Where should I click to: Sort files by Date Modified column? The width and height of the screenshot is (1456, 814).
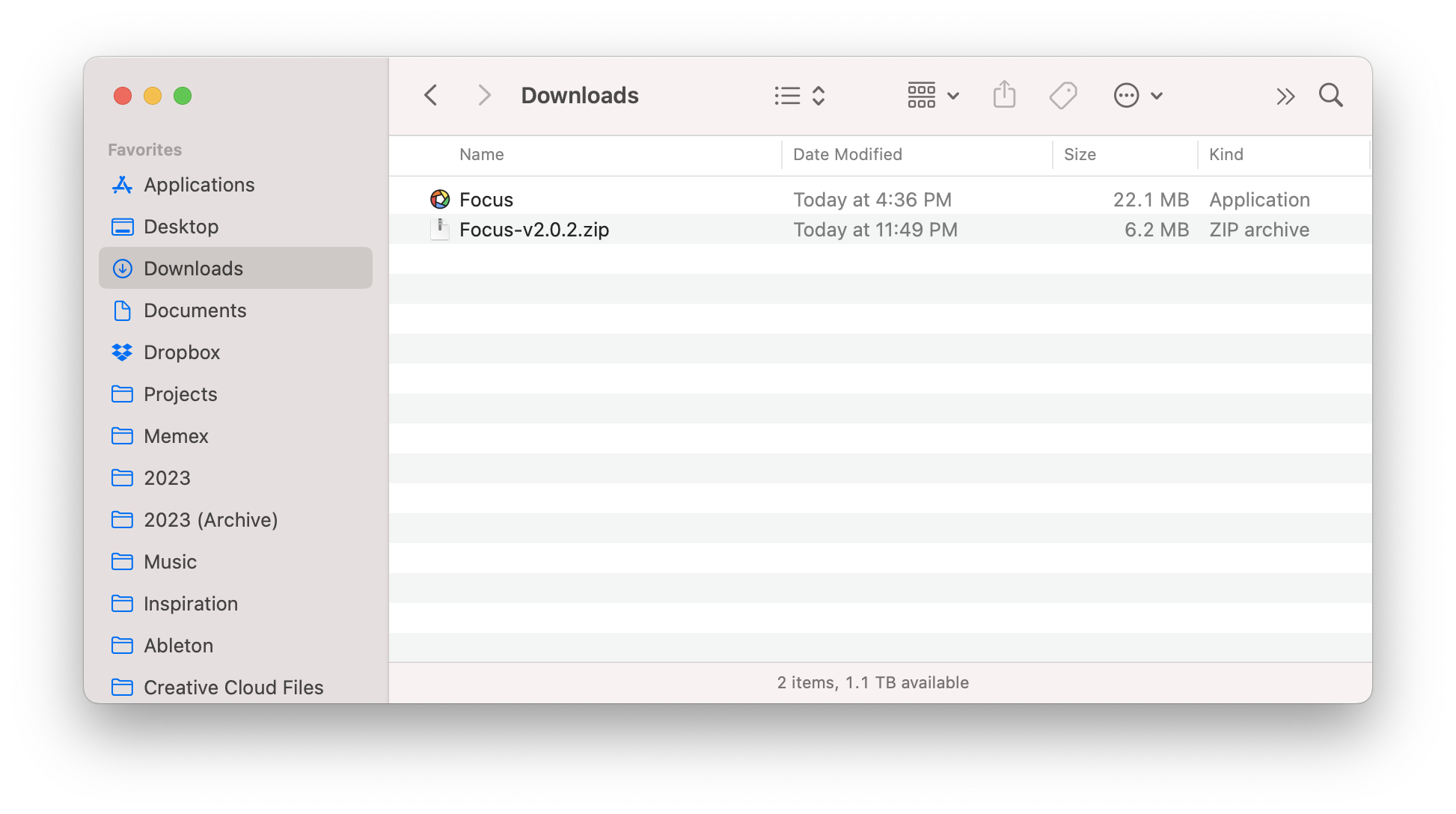tap(847, 154)
